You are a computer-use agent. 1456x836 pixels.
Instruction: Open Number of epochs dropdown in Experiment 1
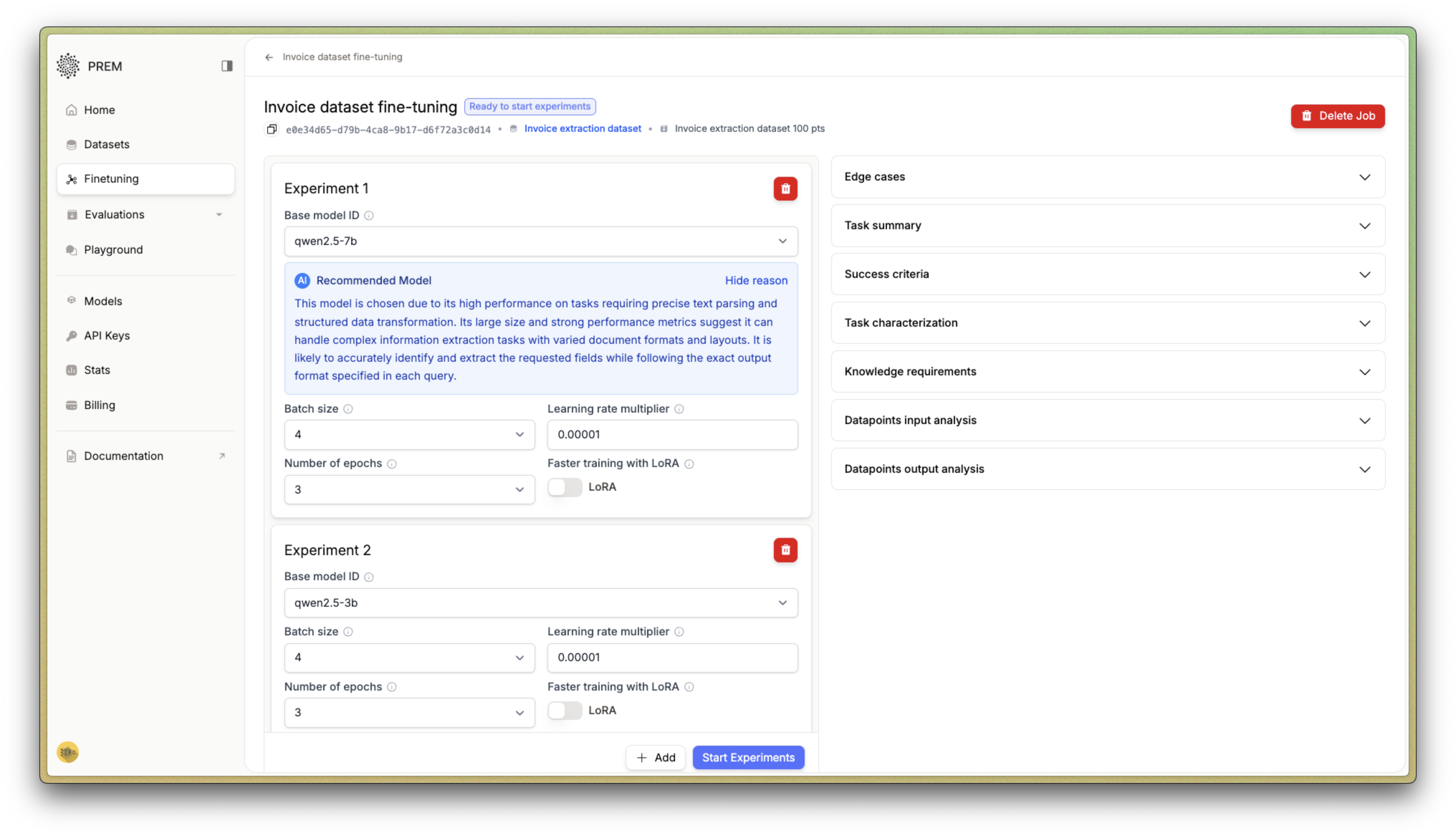pos(409,490)
